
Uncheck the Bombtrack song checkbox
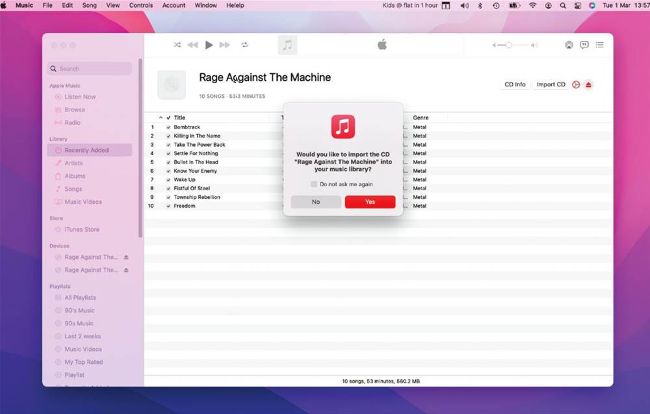point(167,127)
